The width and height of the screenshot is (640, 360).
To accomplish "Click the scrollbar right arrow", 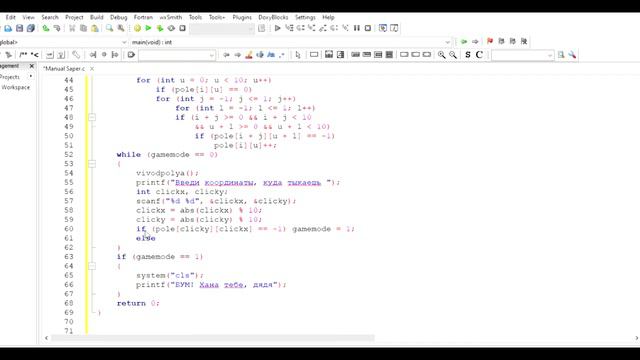I will pos(637,338).
